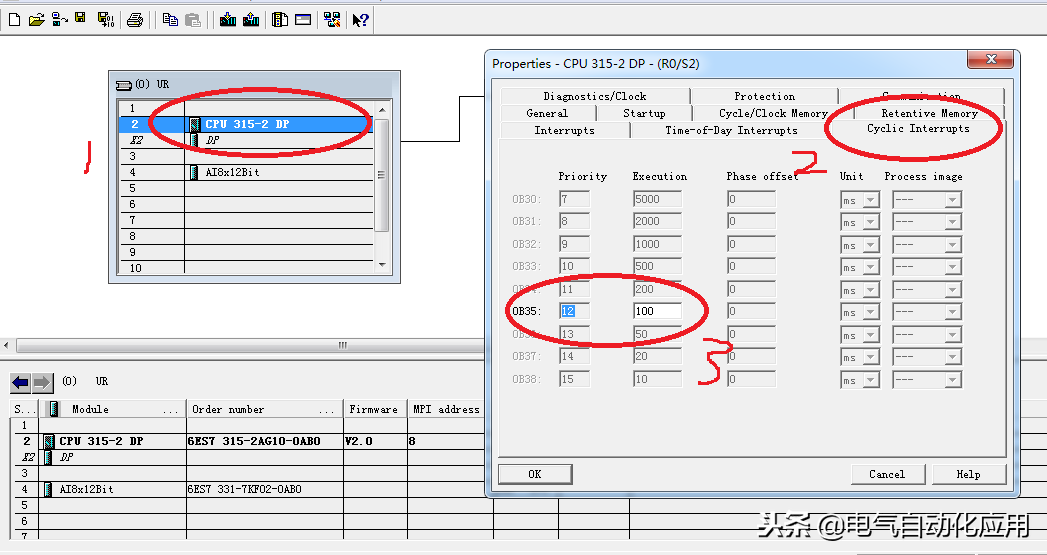The image size is (1047, 555).
Task: Click rack list scroll down arrow
Action: tap(382, 265)
